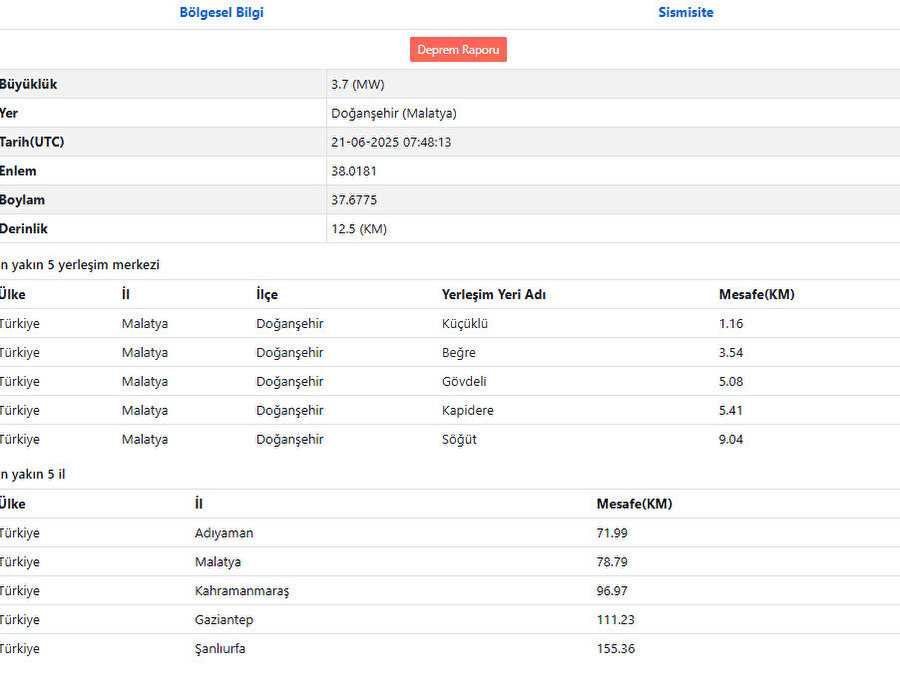Click the Söğüt distance value 9.04
This screenshot has width=900, height=694.
point(731,440)
